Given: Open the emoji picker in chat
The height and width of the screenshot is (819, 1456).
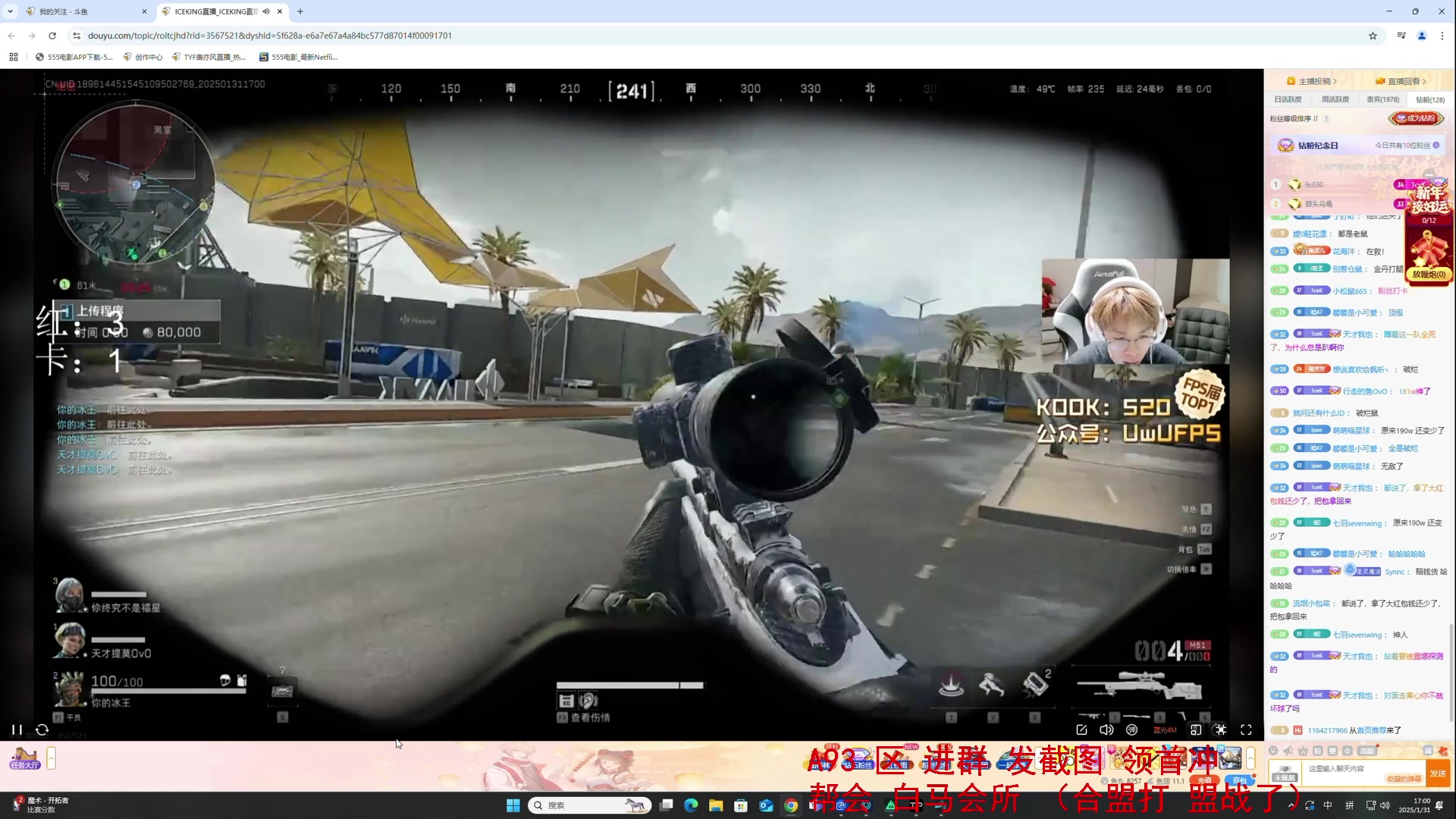Looking at the screenshot, I should click(1273, 751).
